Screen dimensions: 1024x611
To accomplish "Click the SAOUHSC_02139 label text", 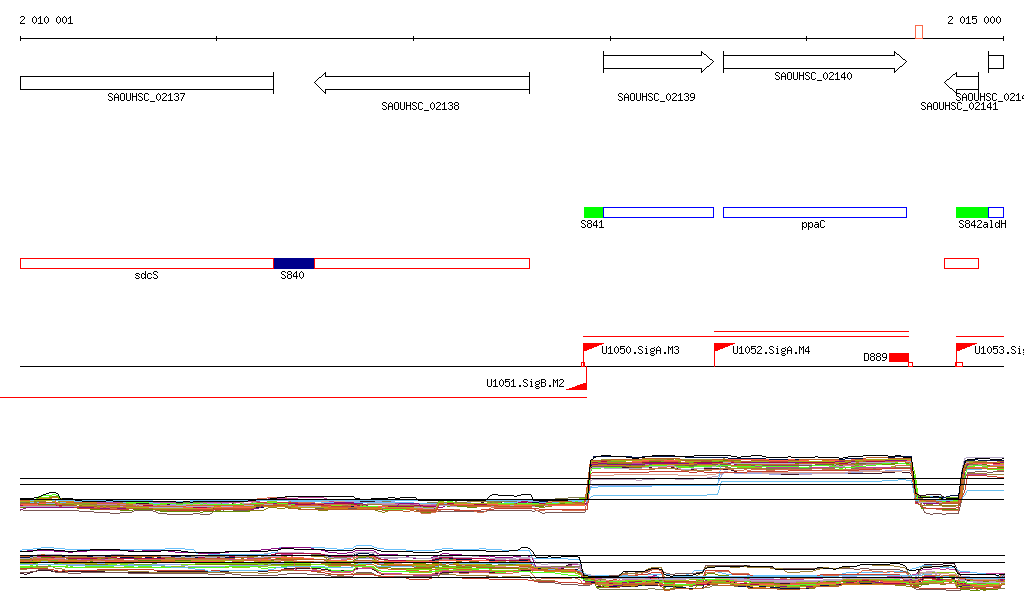I will tap(656, 97).
